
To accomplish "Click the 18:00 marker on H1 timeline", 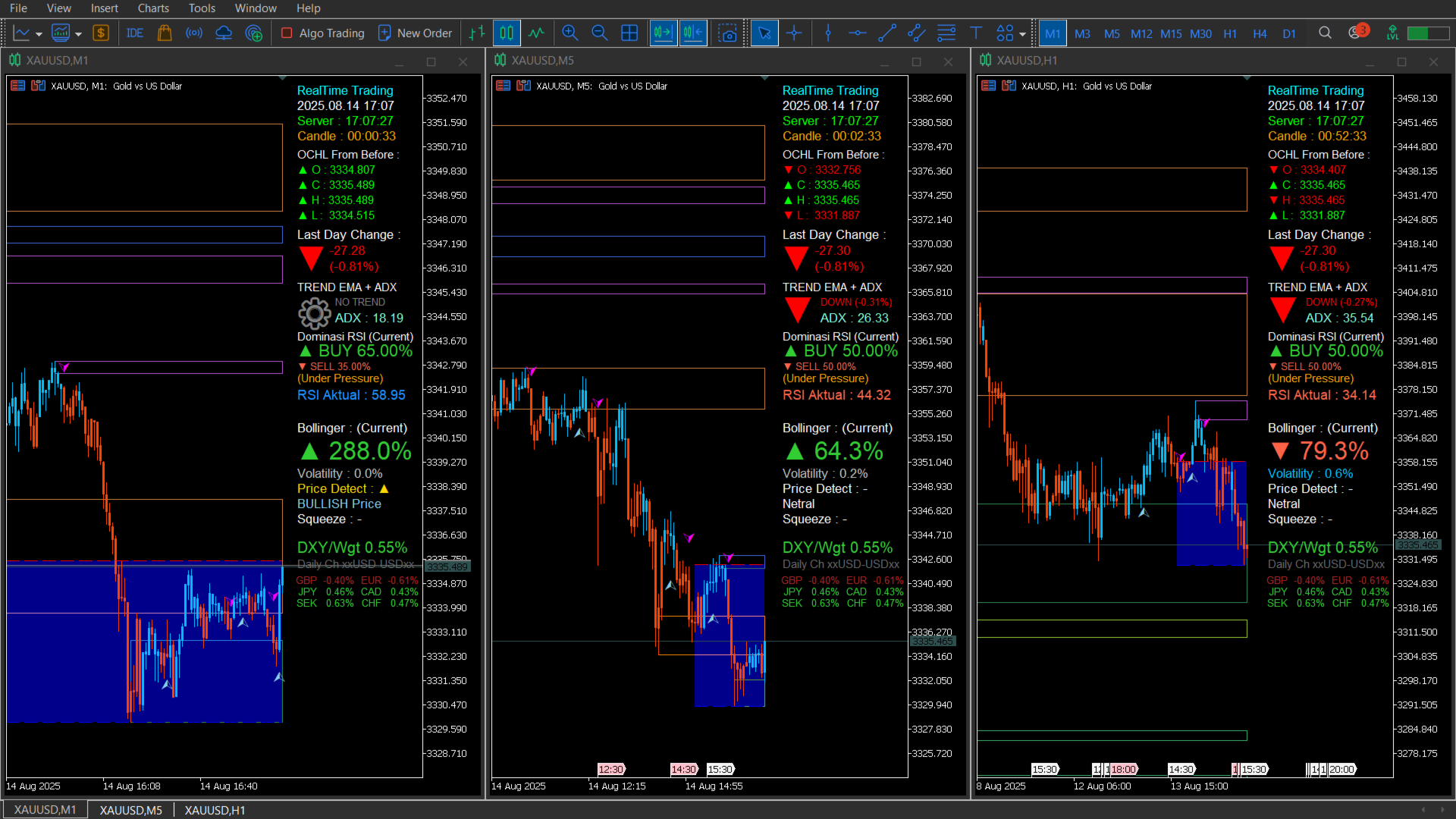I will (1123, 769).
